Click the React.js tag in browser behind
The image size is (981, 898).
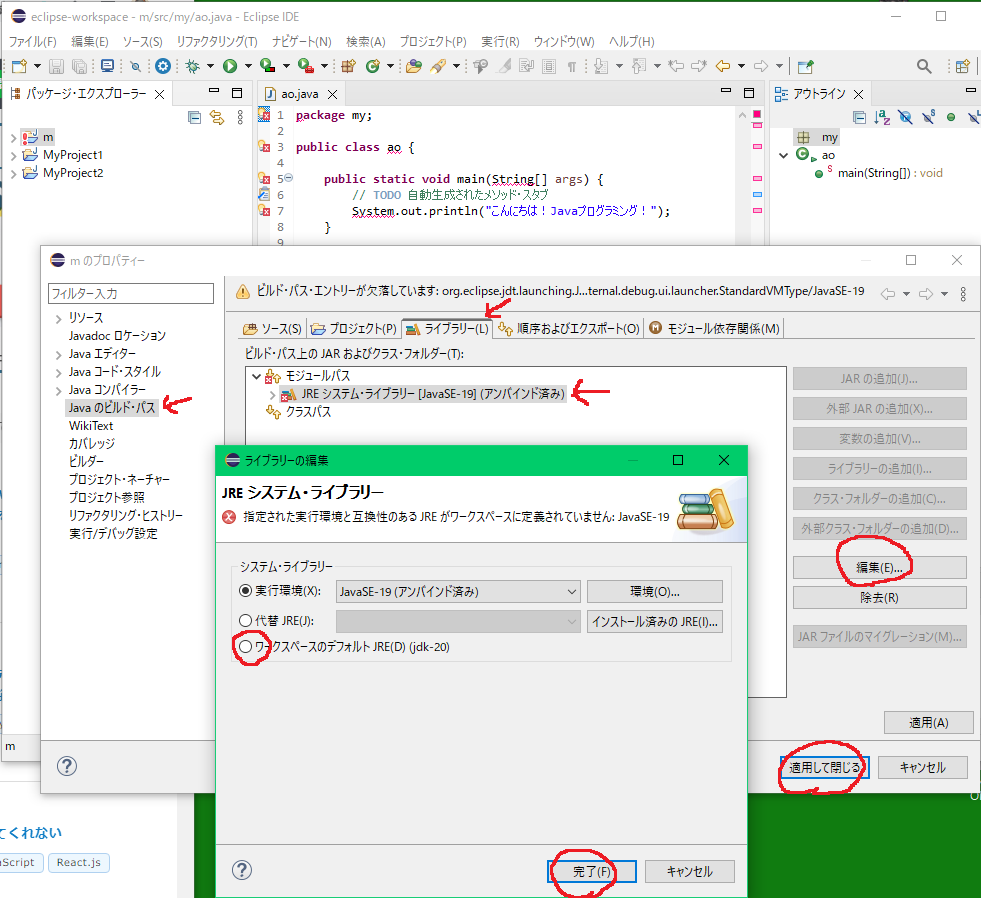79,862
